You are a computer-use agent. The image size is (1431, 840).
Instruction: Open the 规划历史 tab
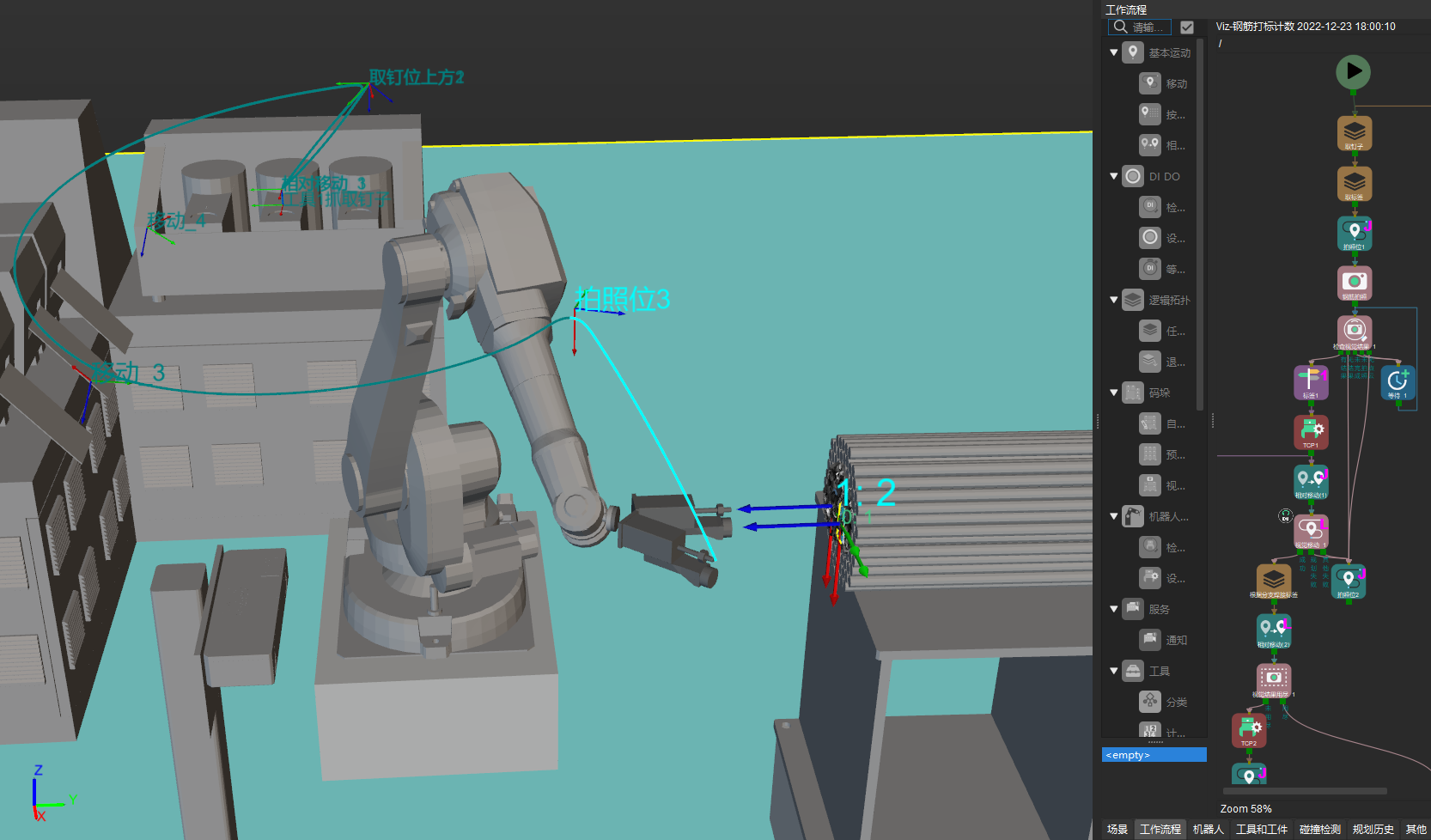click(1373, 829)
